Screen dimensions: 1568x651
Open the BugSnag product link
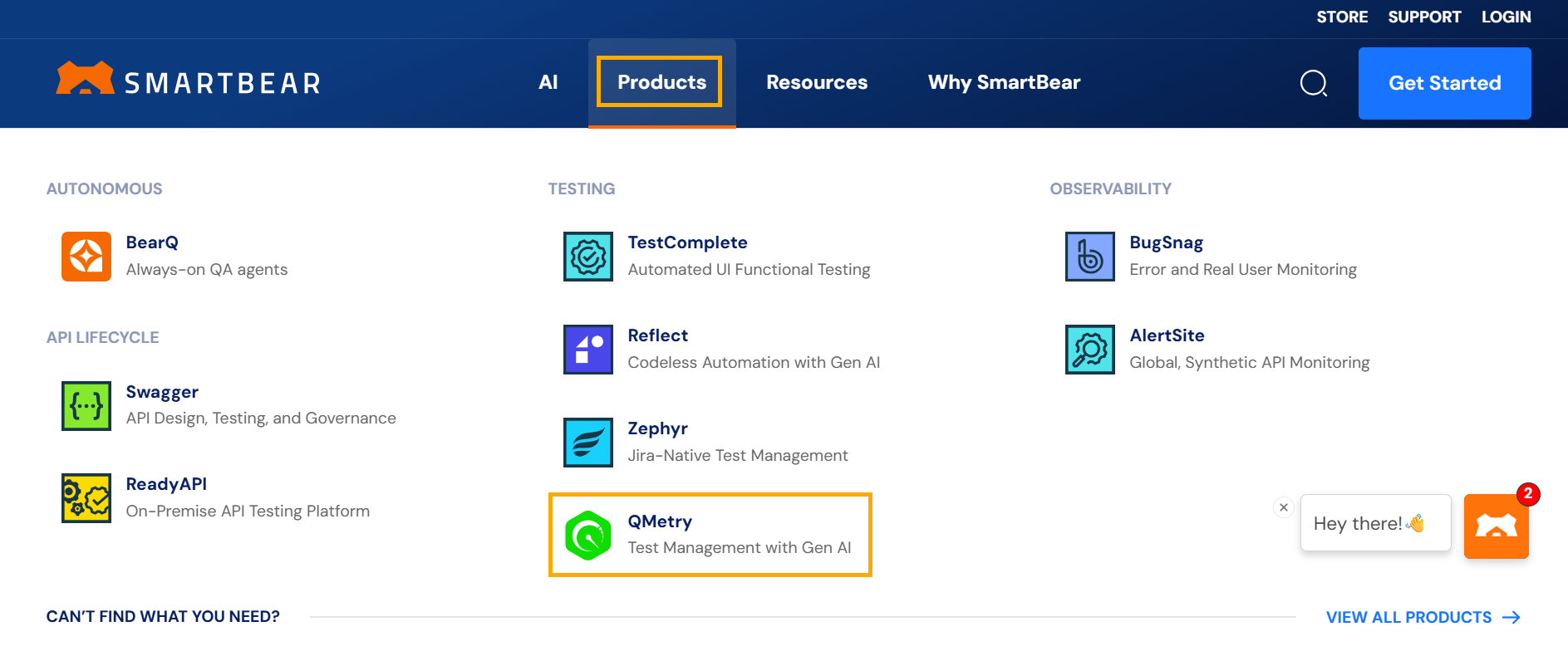1166,242
